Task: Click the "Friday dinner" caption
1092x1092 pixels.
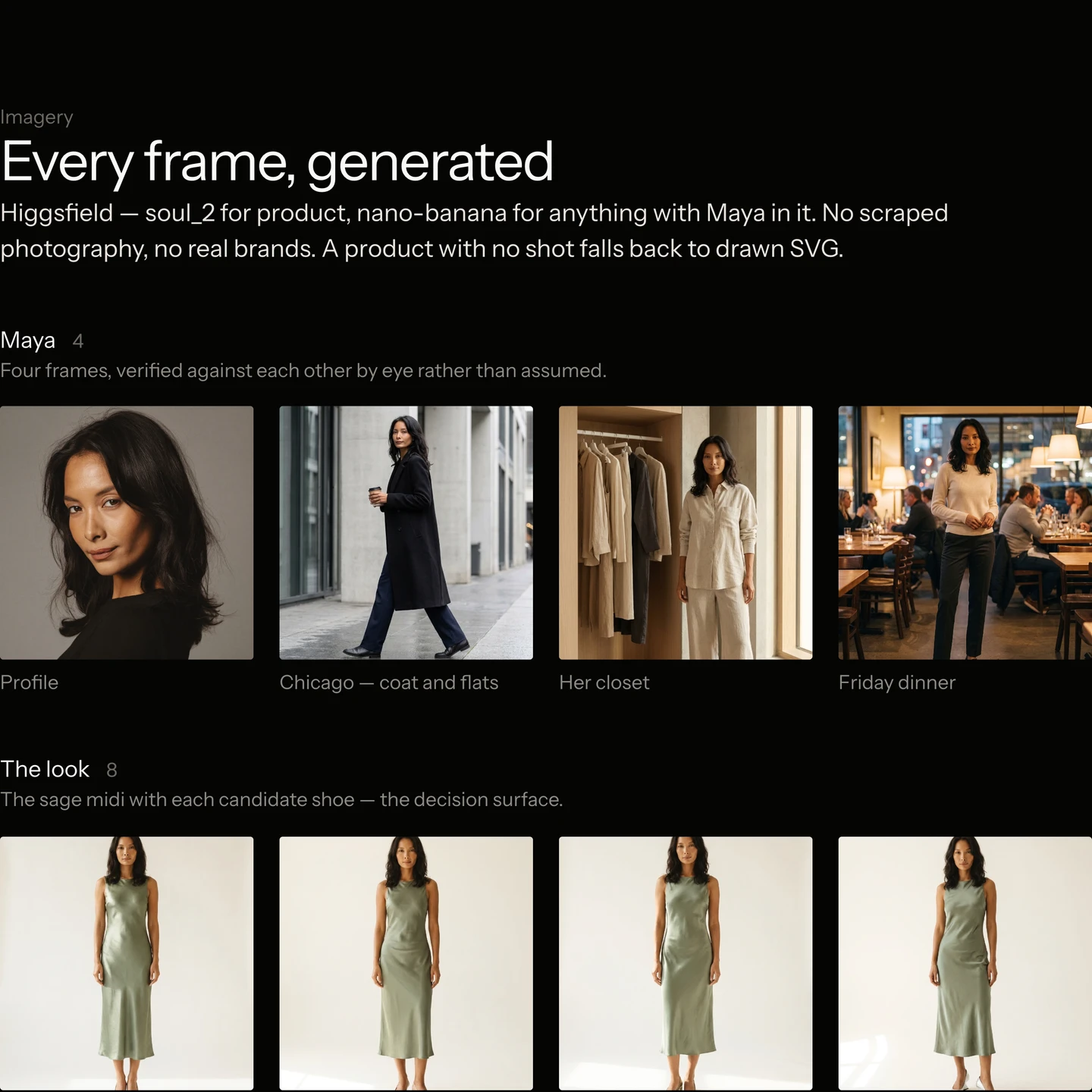Action: pyautogui.click(x=897, y=682)
